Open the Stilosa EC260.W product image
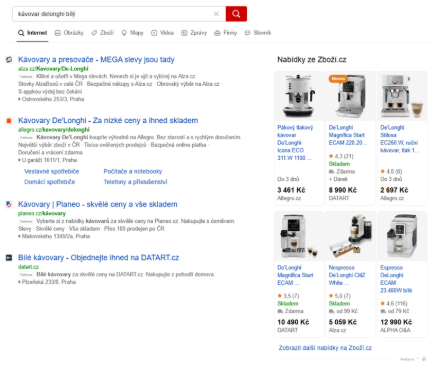 point(402,96)
